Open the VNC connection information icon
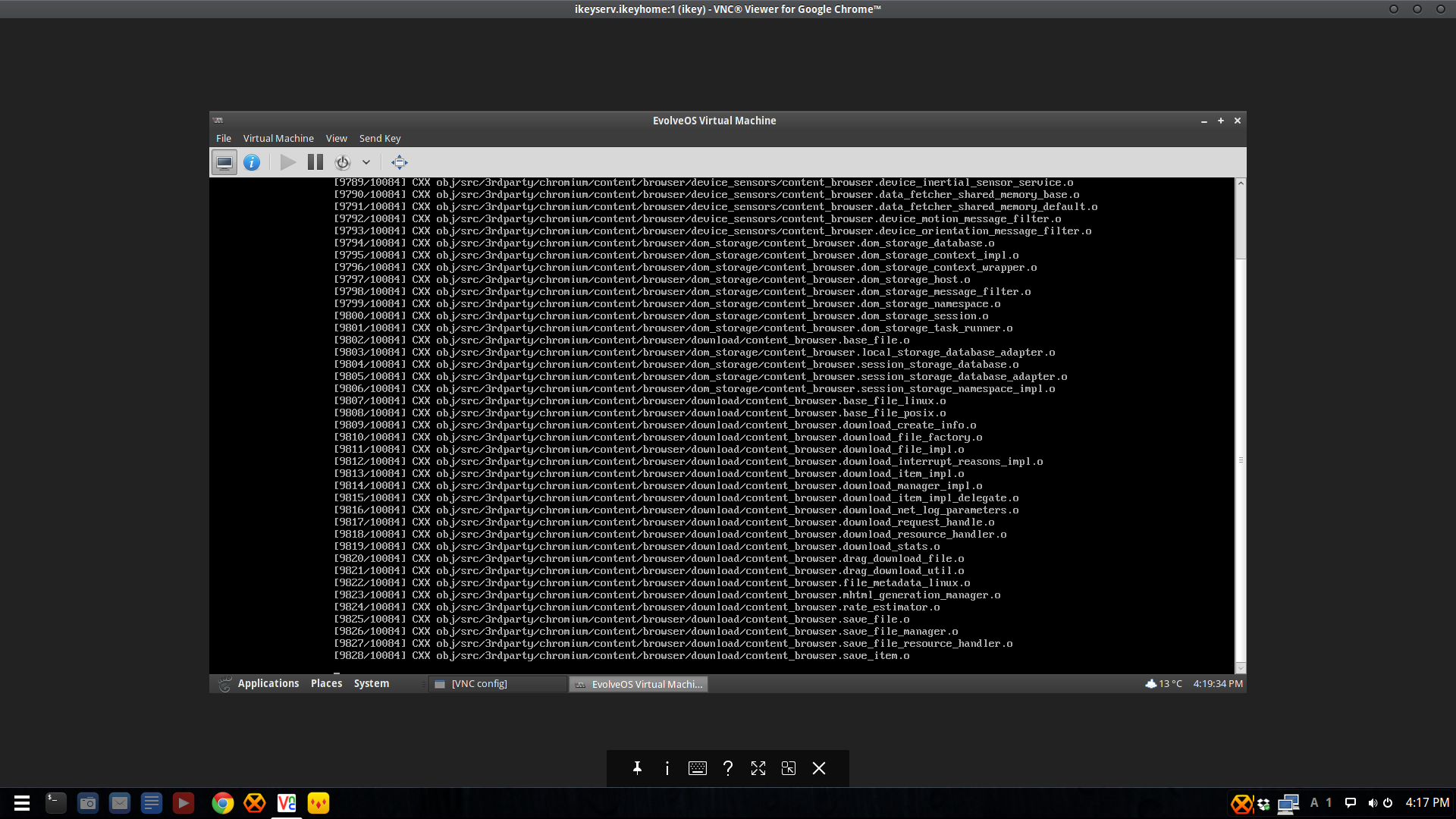Viewport: 1456px width, 819px height. click(667, 768)
